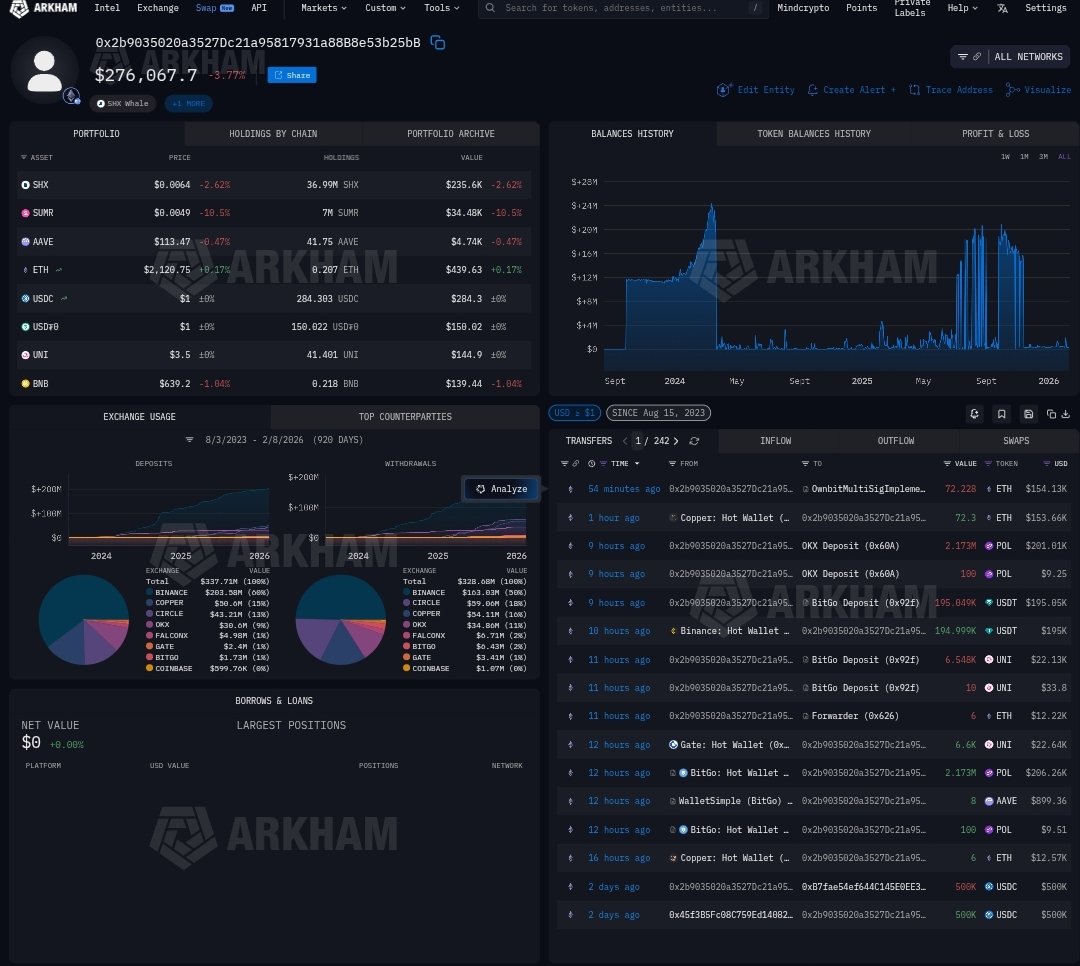Switch to TOKEN BALANCES HISTORY tab
Image resolution: width=1080 pixels, height=966 pixels.
click(813, 134)
